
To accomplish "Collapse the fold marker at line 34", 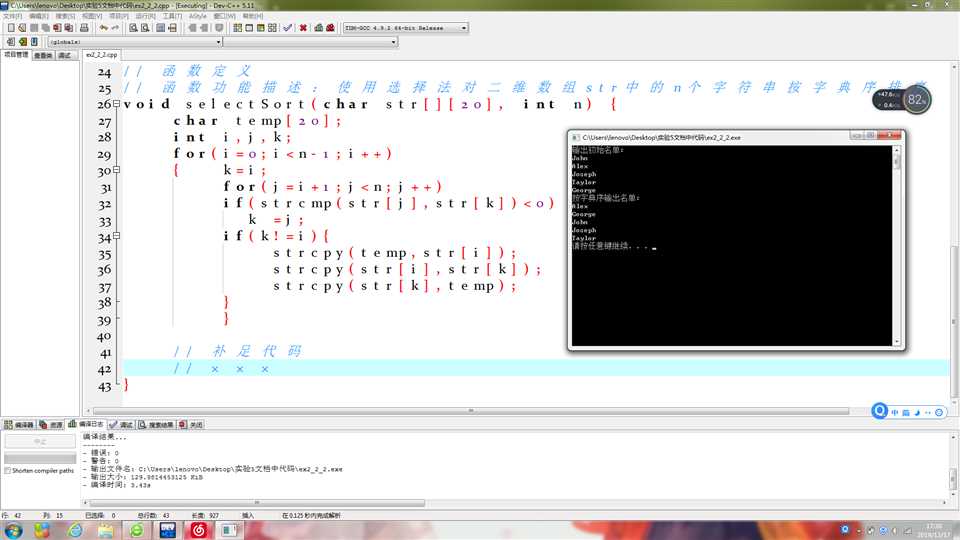I will pyautogui.click(x=116, y=236).
